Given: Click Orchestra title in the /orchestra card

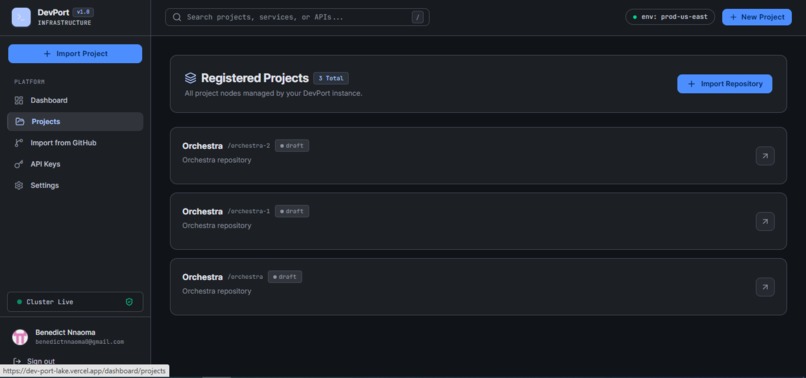Looking at the screenshot, I should pyautogui.click(x=203, y=277).
